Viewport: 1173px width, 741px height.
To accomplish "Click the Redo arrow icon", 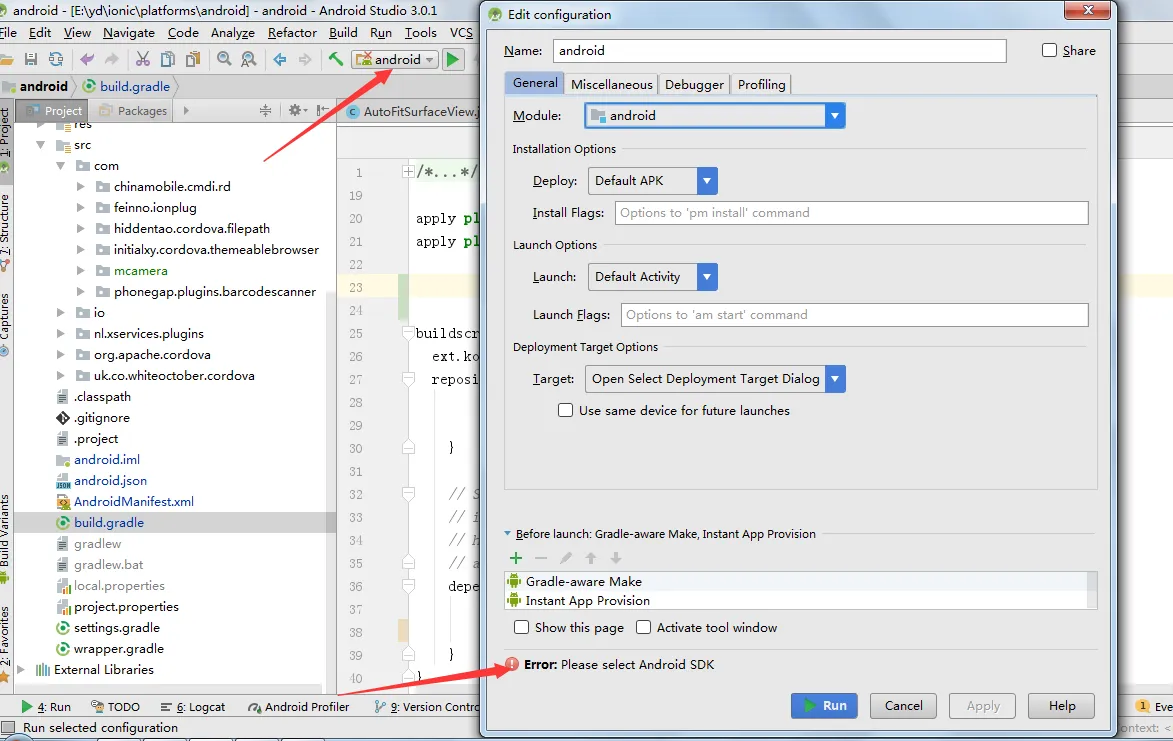I will [112, 59].
